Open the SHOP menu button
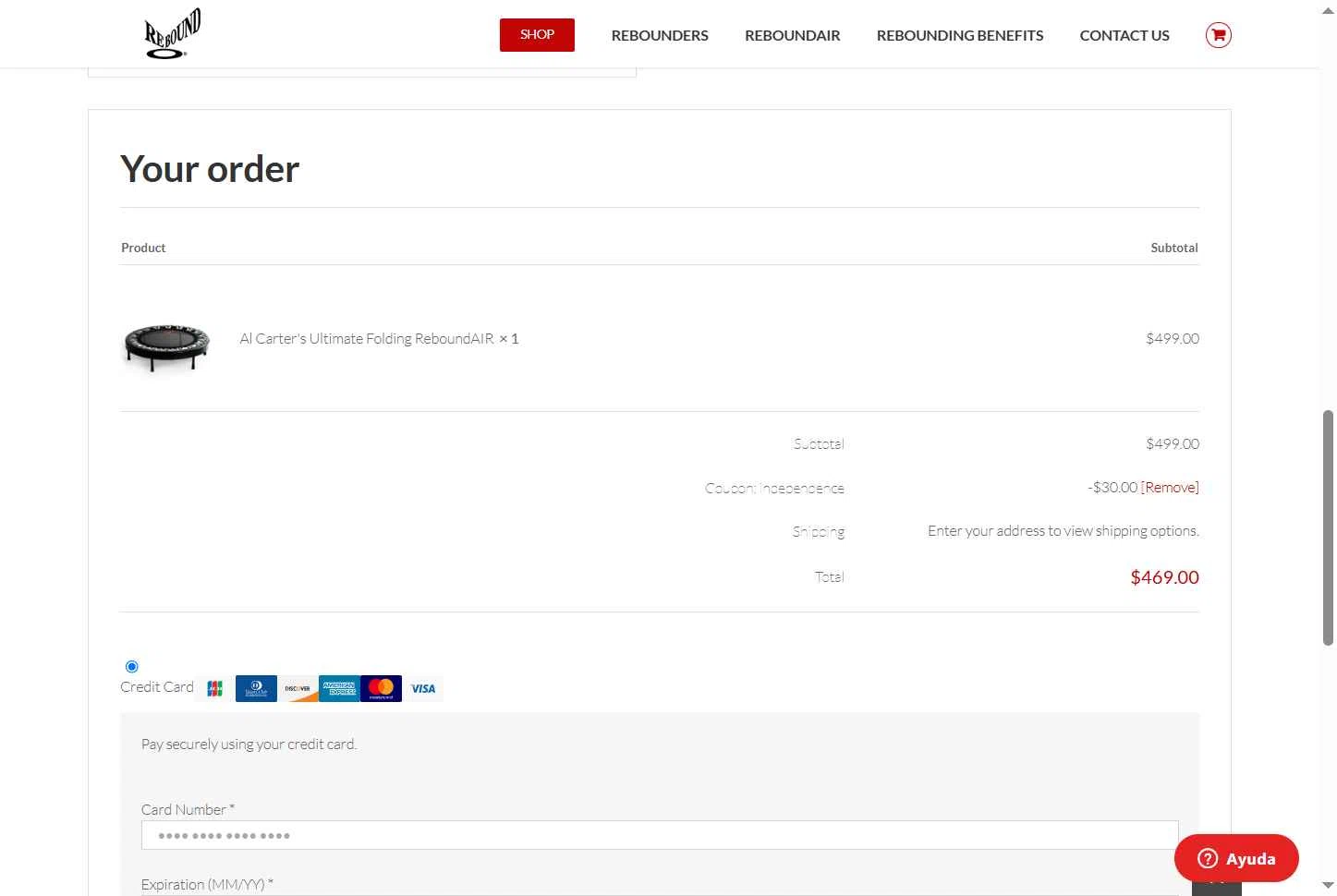 [x=537, y=35]
